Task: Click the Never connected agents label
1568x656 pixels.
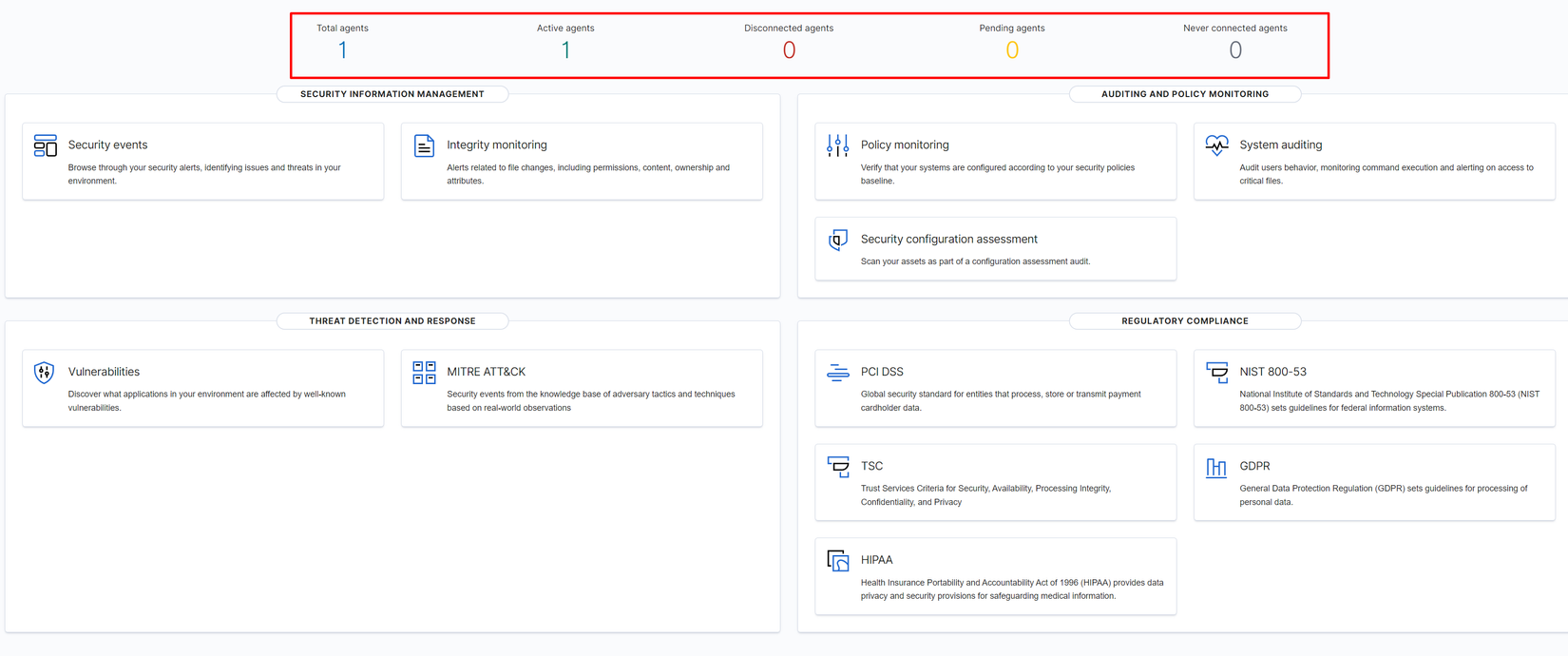Action: point(1235,29)
